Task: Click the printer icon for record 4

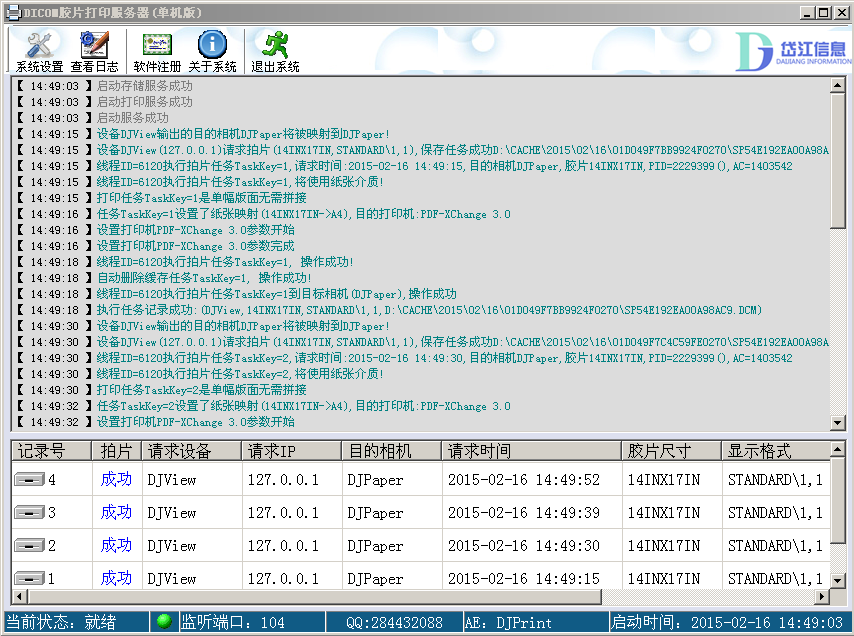Action: click(29, 480)
